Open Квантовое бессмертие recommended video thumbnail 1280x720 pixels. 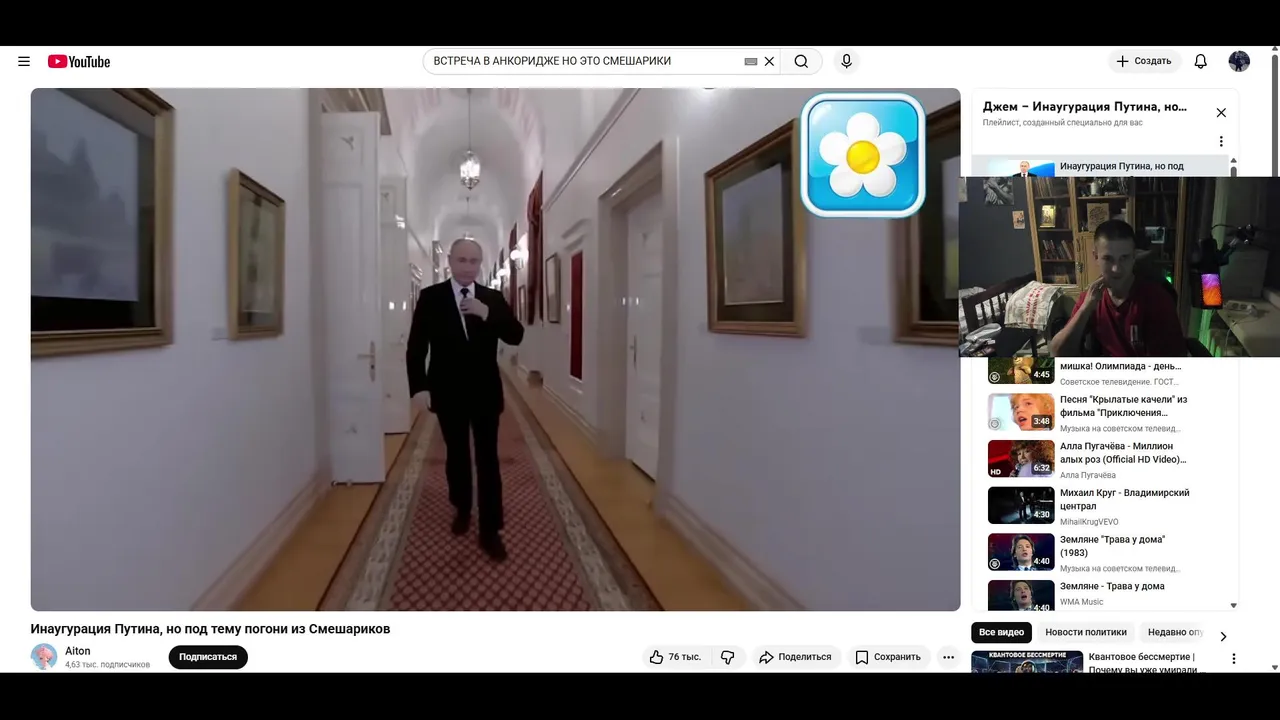[x=1027, y=662]
